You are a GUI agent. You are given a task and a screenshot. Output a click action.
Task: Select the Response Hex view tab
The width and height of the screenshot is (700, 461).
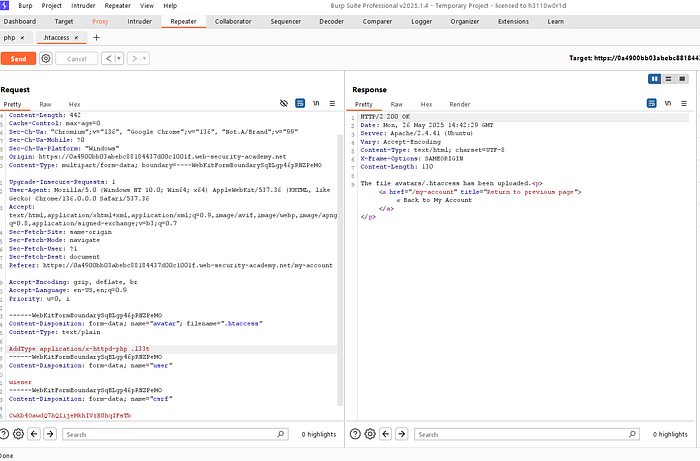click(426, 104)
